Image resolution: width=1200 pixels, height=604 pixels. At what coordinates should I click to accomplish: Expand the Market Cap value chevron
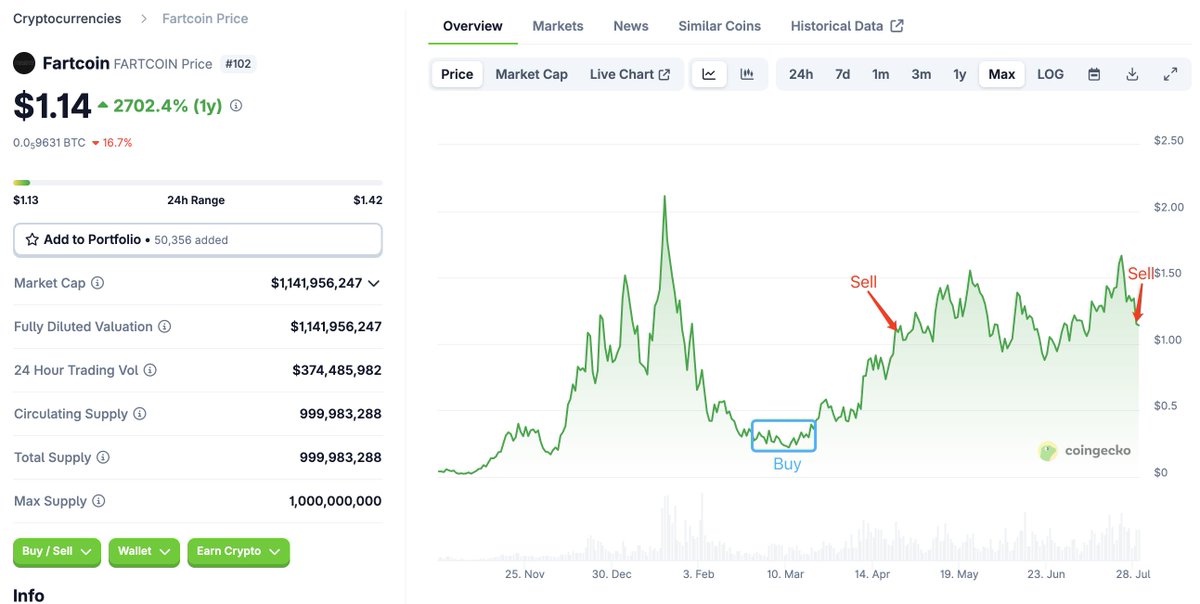(x=374, y=284)
